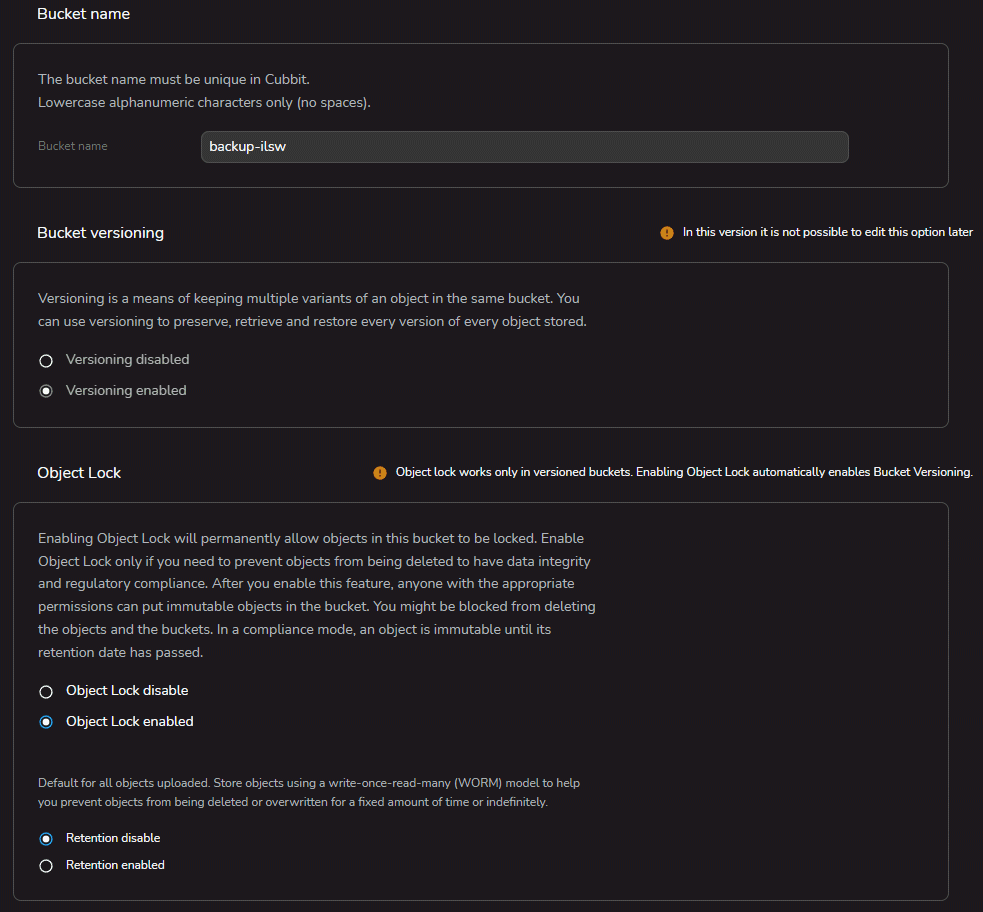
Task: Click the versioning description paragraph
Action: [x=312, y=310]
